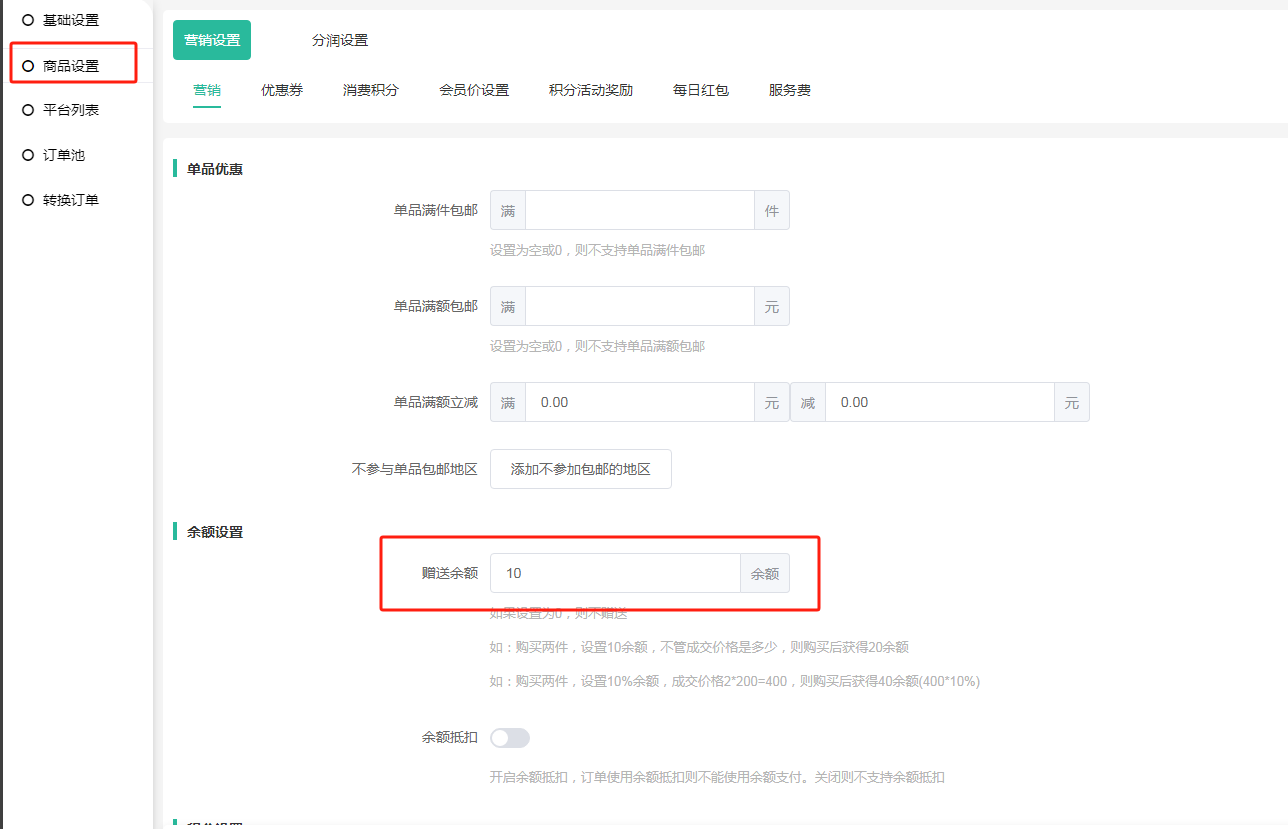Click the circle icon beside 平台列表
The height and width of the screenshot is (829, 1288).
28,110
